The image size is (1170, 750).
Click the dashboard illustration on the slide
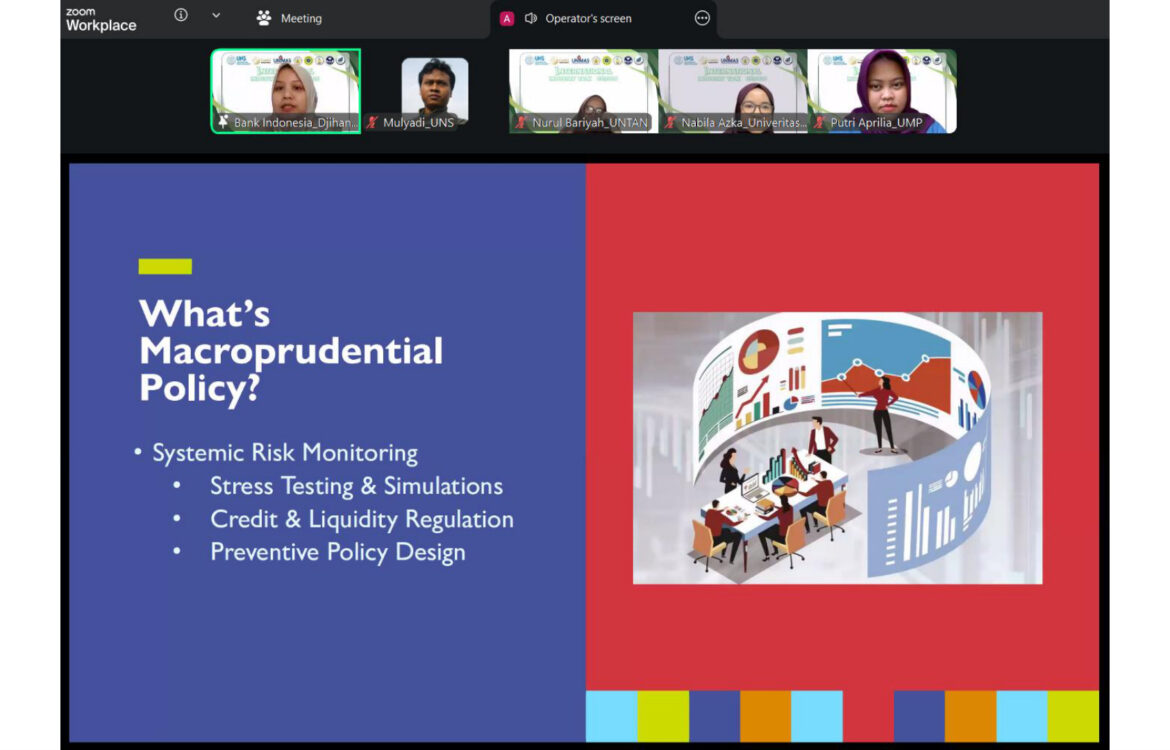[x=837, y=447]
